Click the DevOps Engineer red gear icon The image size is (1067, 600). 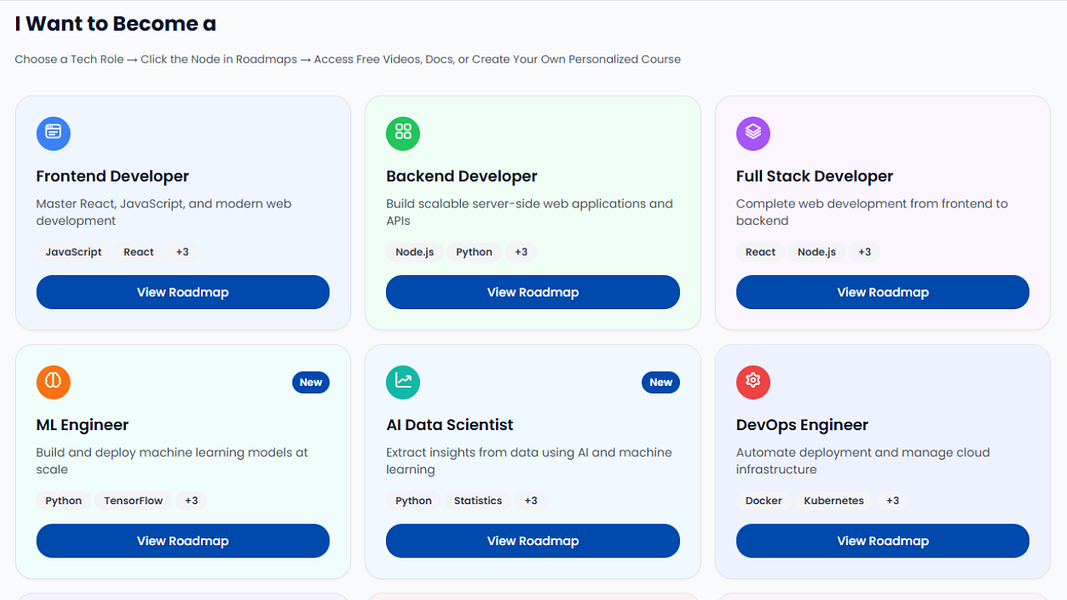[753, 382]
